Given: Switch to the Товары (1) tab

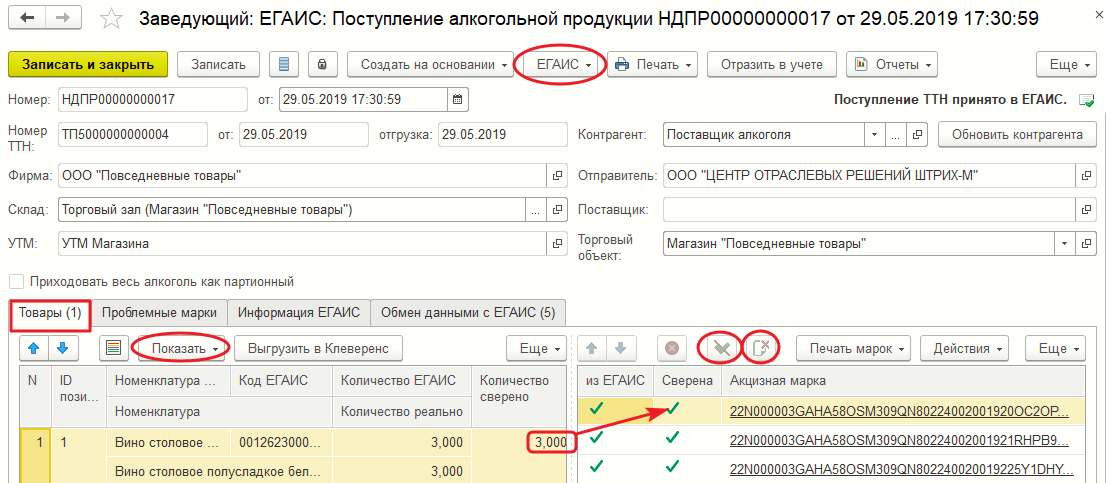Looking at the screenshot, I should click(x=51, y=312).
